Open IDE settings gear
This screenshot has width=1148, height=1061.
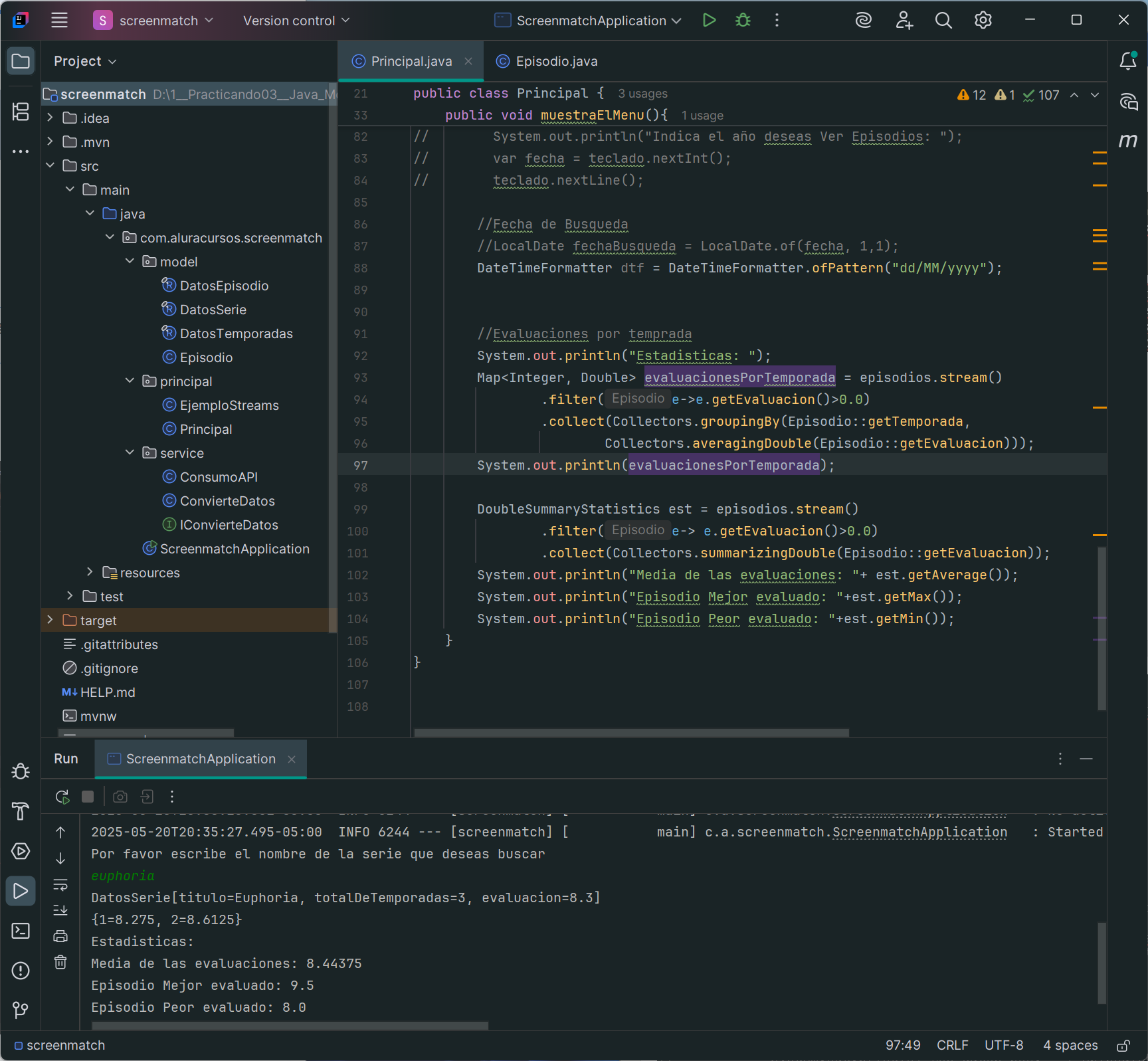click(x=983, y=21)
